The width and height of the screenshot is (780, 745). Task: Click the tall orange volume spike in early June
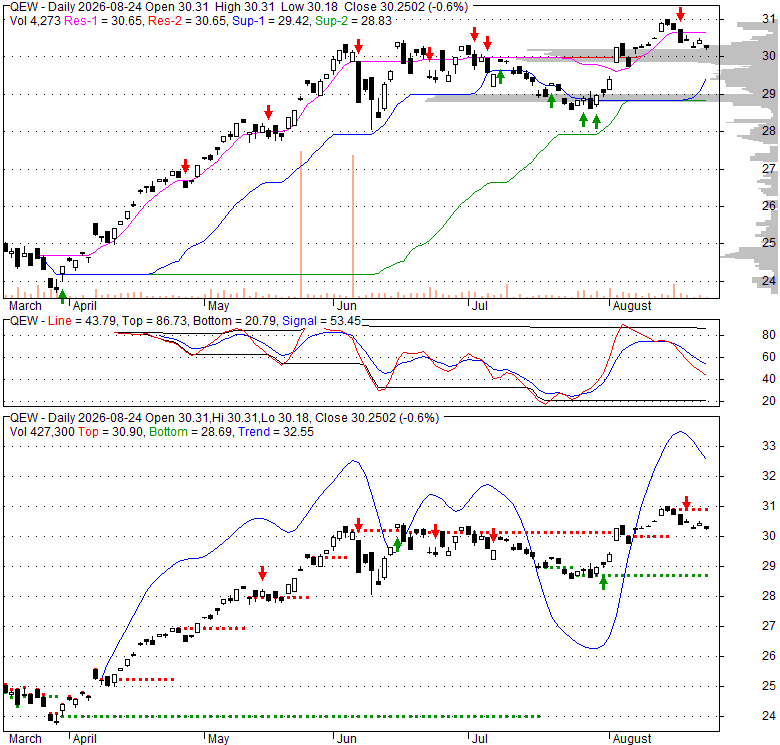(353, 226)
